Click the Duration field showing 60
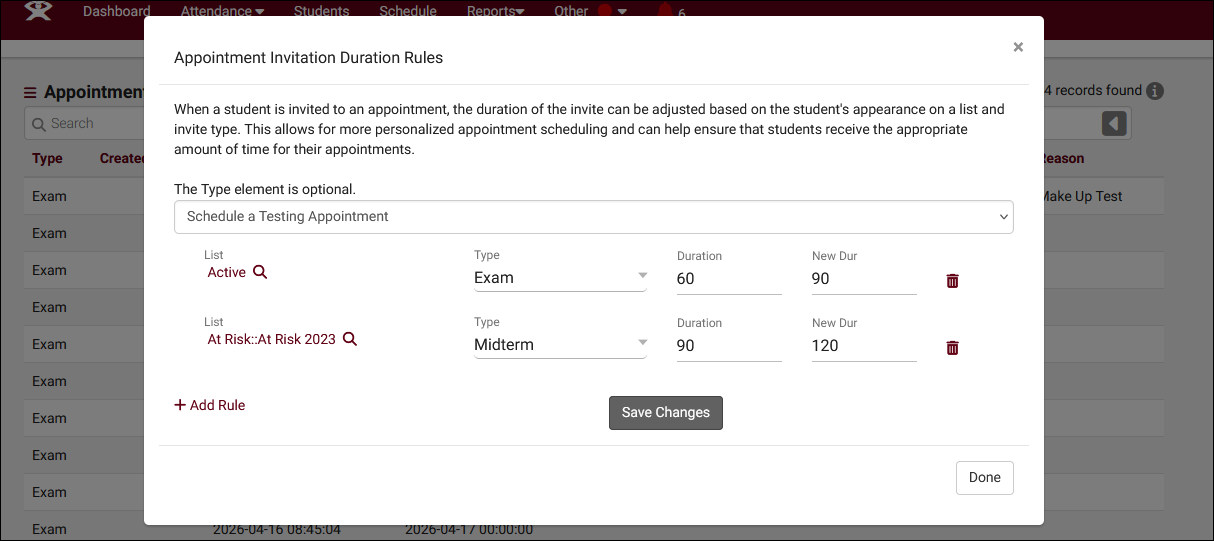The width and height of the screenshot is (1214, 541). pos(728,279)
